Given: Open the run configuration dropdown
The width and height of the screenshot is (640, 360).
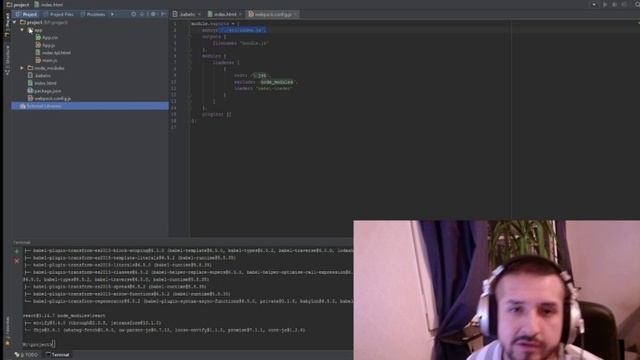Looking at the screenshot, I should click(594, 4).
